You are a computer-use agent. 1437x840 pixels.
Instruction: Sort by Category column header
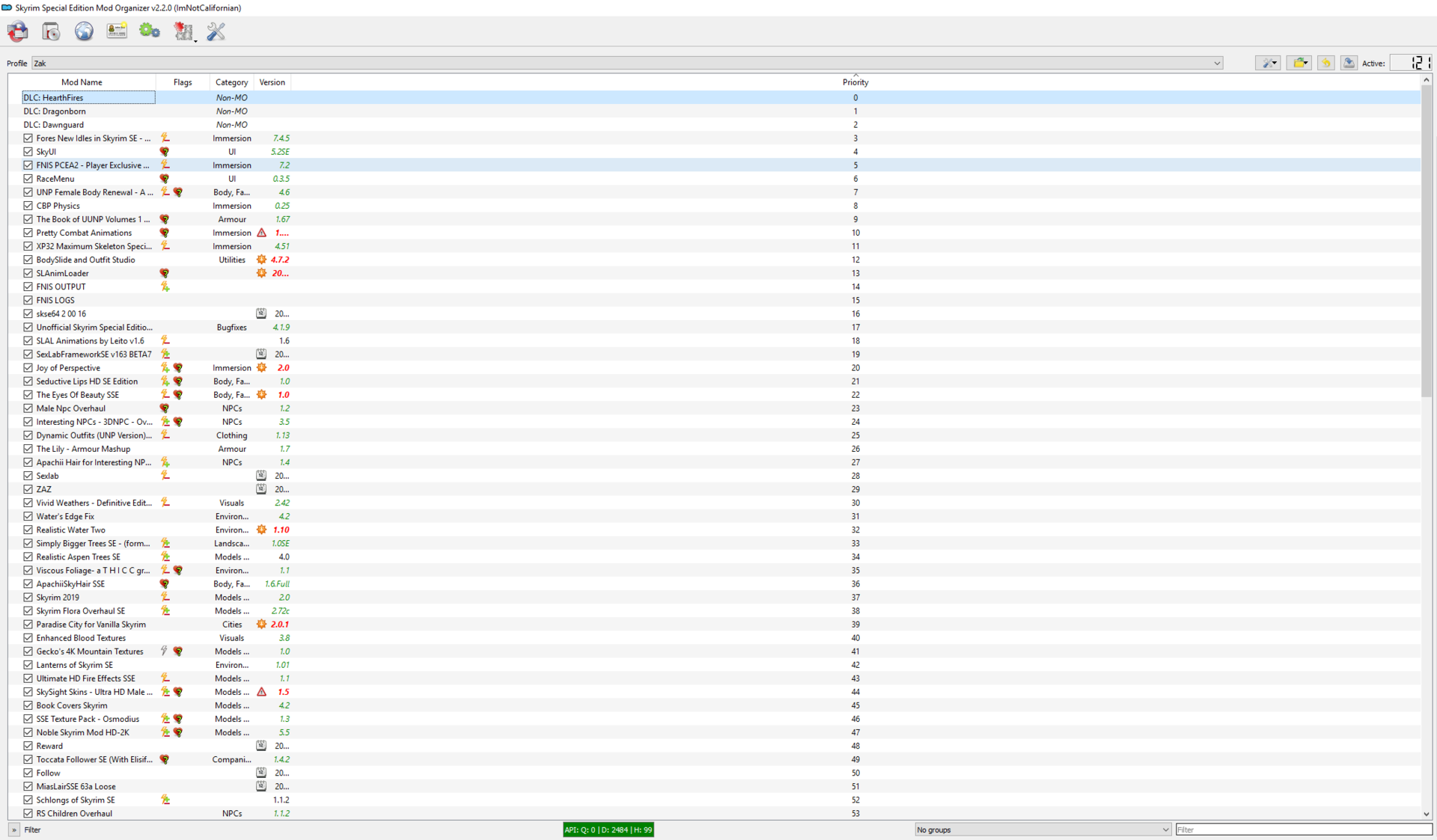tap(231, 82)
